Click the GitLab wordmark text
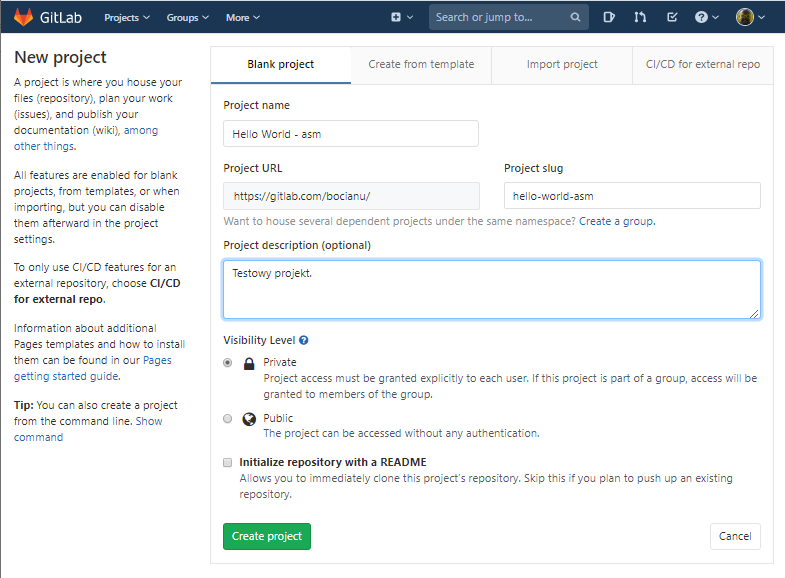Image resolution: width=785 pixels, height=578 pixels. coord(61,18)
